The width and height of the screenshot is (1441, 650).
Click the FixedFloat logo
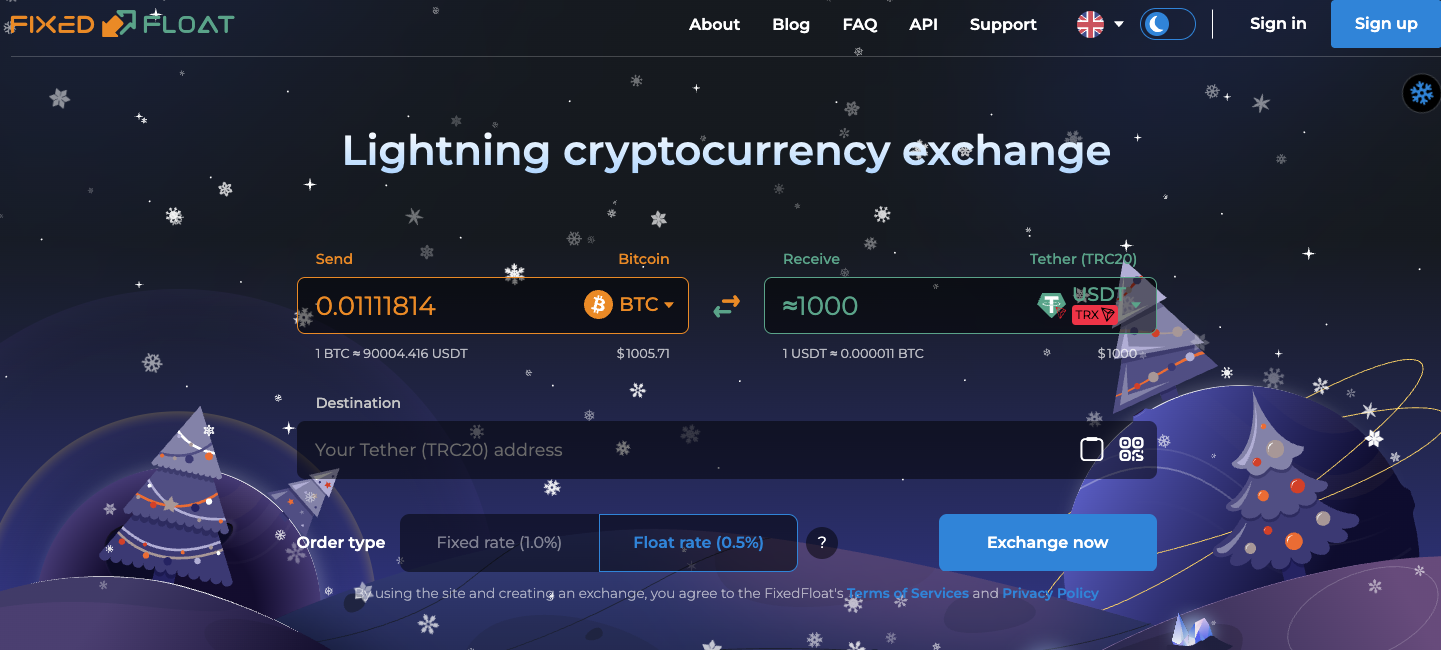pyautogui.click(x=118, y=22)
